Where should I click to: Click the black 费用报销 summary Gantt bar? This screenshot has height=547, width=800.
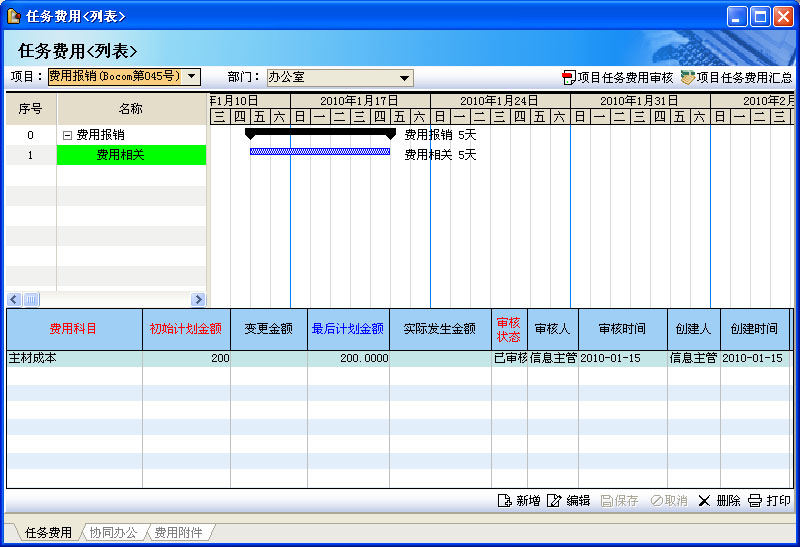(319, 132)
